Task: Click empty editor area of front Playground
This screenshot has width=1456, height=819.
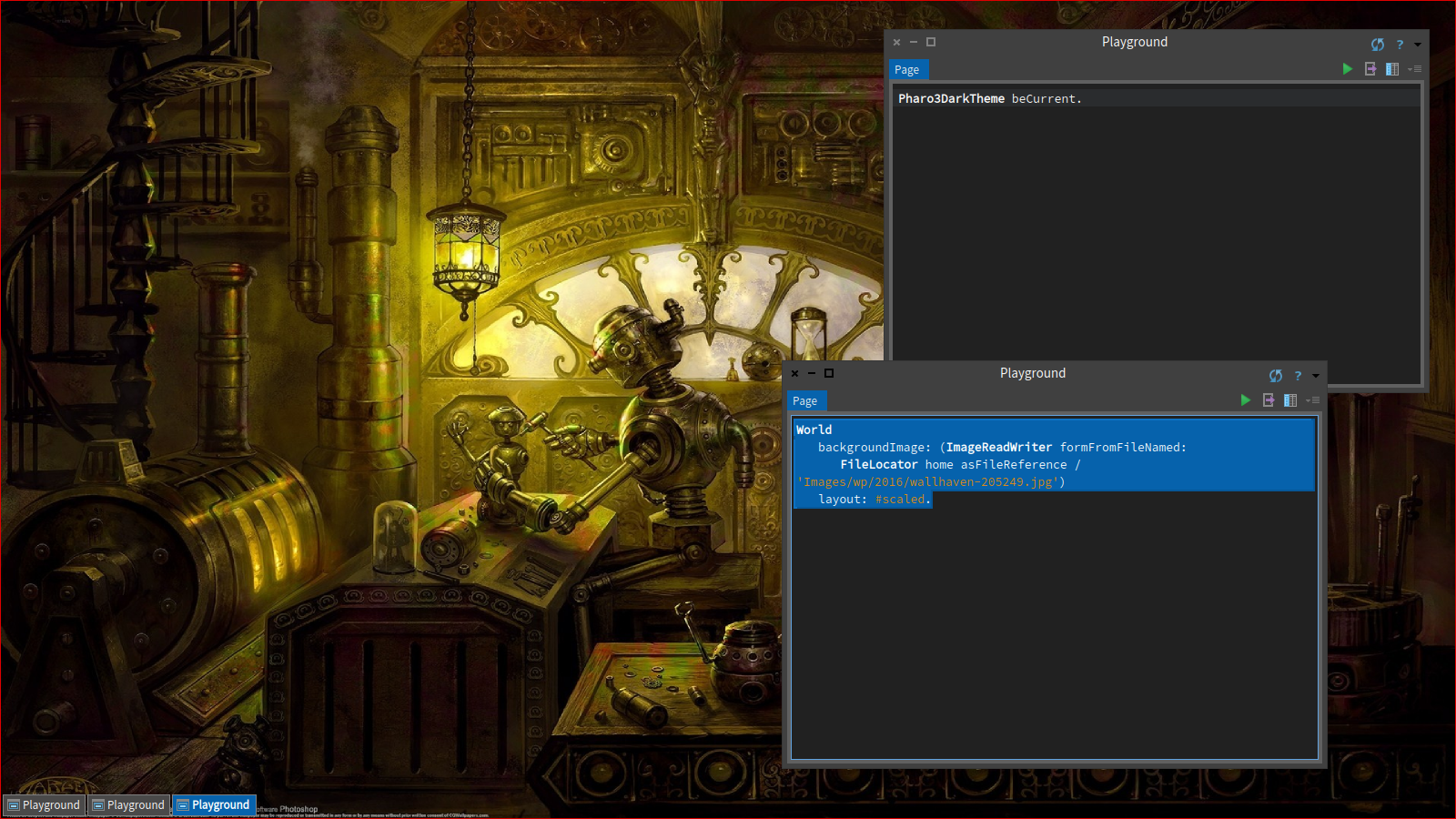Action: [1054, 632]
